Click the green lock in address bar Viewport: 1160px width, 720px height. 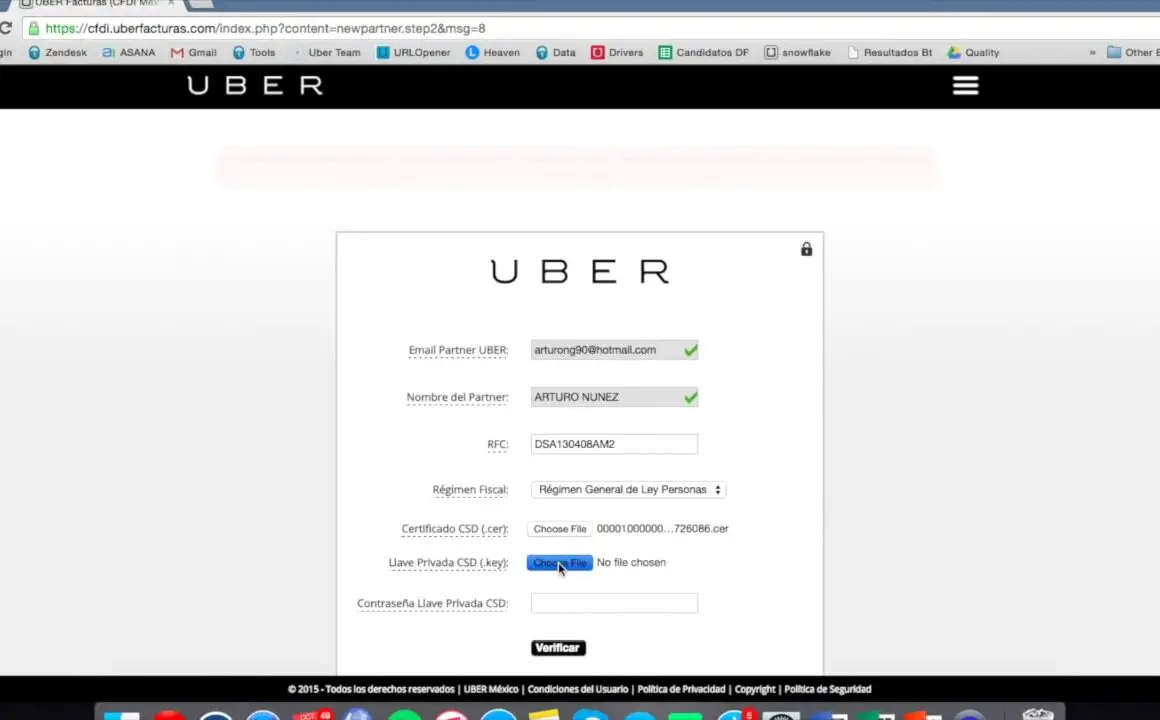(x=33, y=28)
